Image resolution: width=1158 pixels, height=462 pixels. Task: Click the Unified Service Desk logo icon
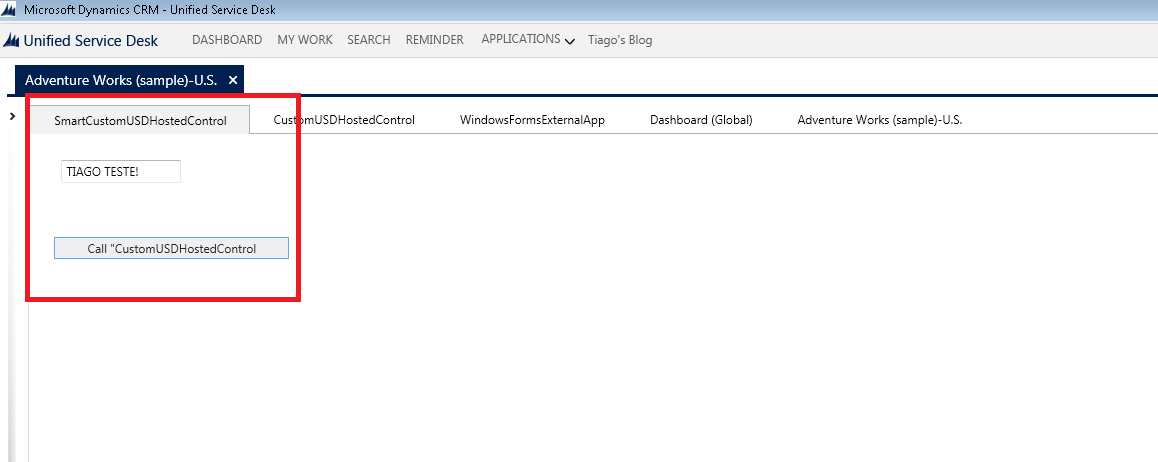12,41
